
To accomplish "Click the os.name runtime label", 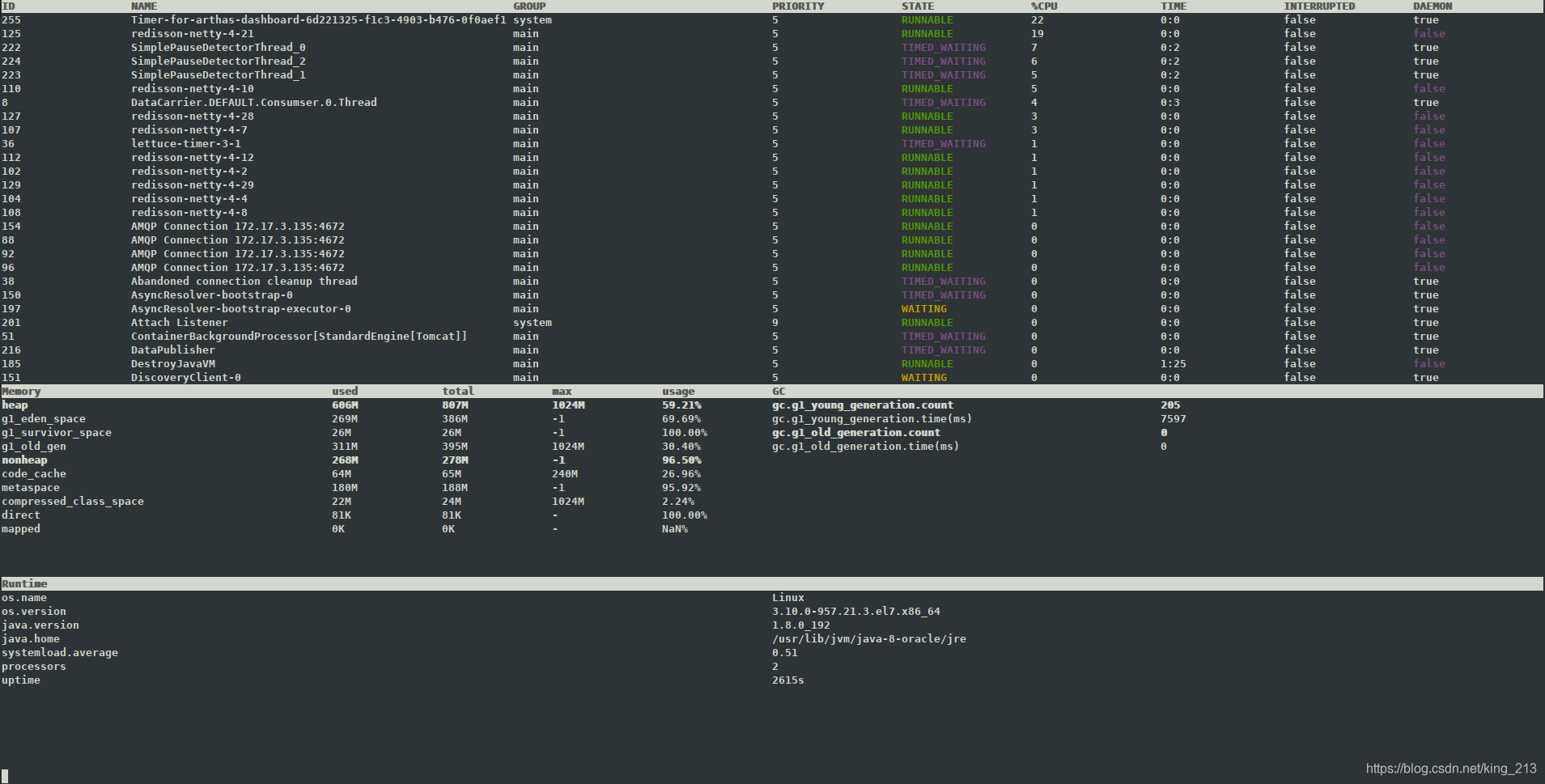I will coord(24,598).
